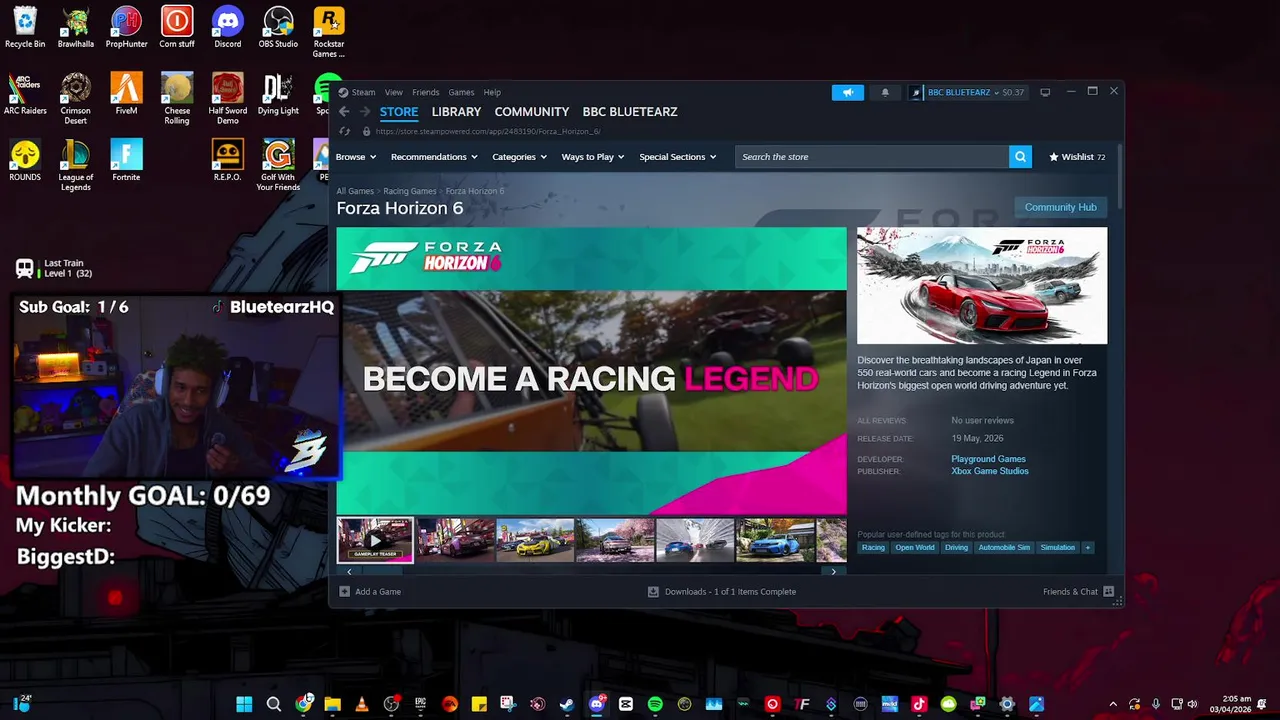Open R.E.P.O. desktop shortcut
The width and height of the screenshot is (1280, 720).
228,160
